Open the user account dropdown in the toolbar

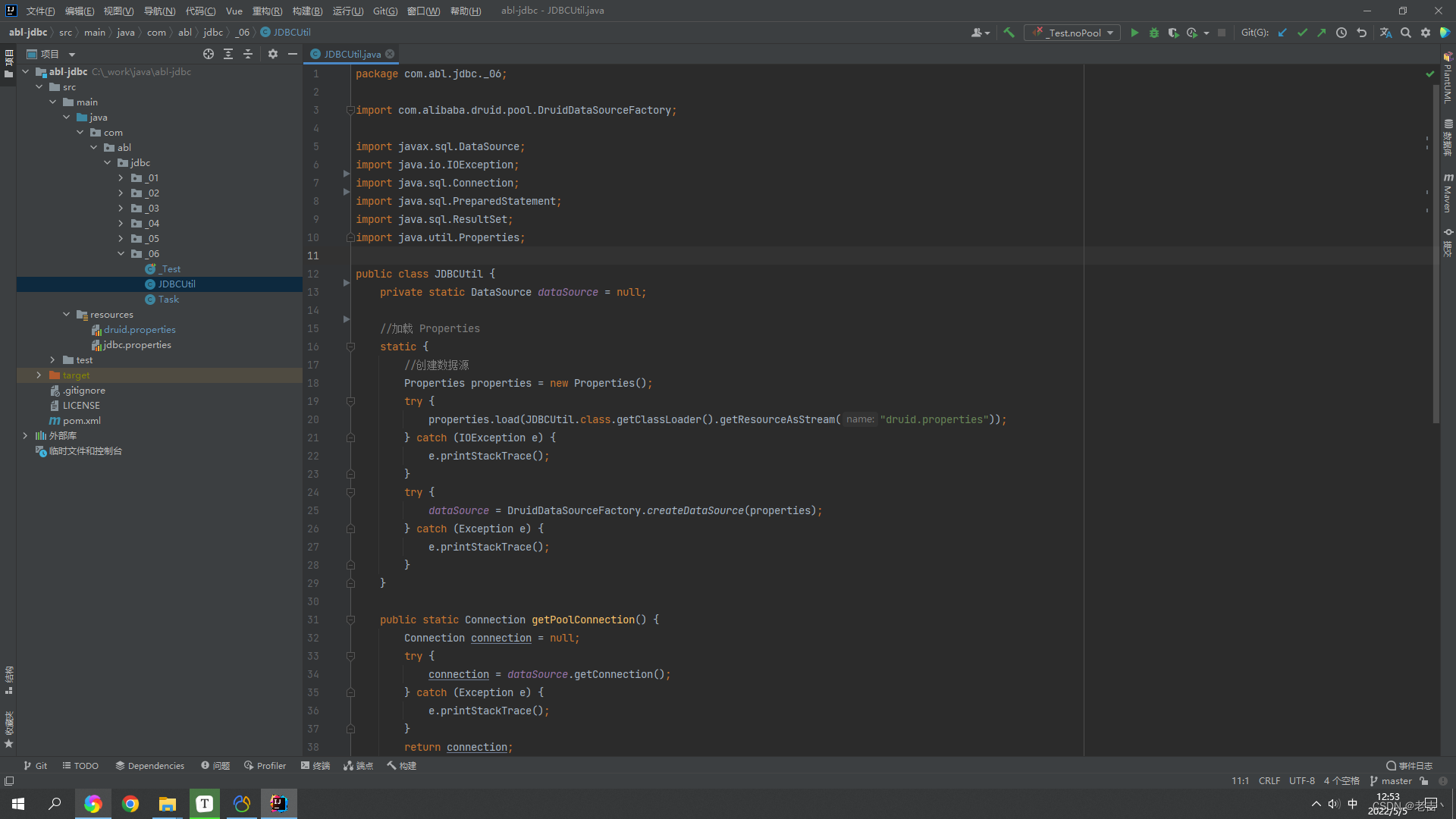(980, 33)
